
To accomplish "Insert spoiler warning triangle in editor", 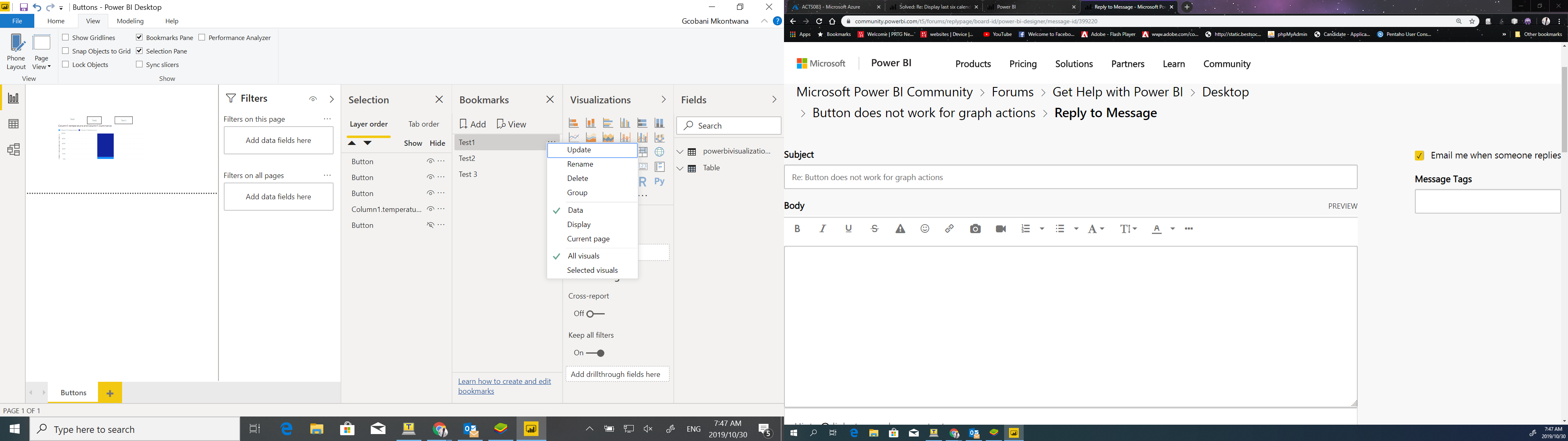I will pos(900,229).
